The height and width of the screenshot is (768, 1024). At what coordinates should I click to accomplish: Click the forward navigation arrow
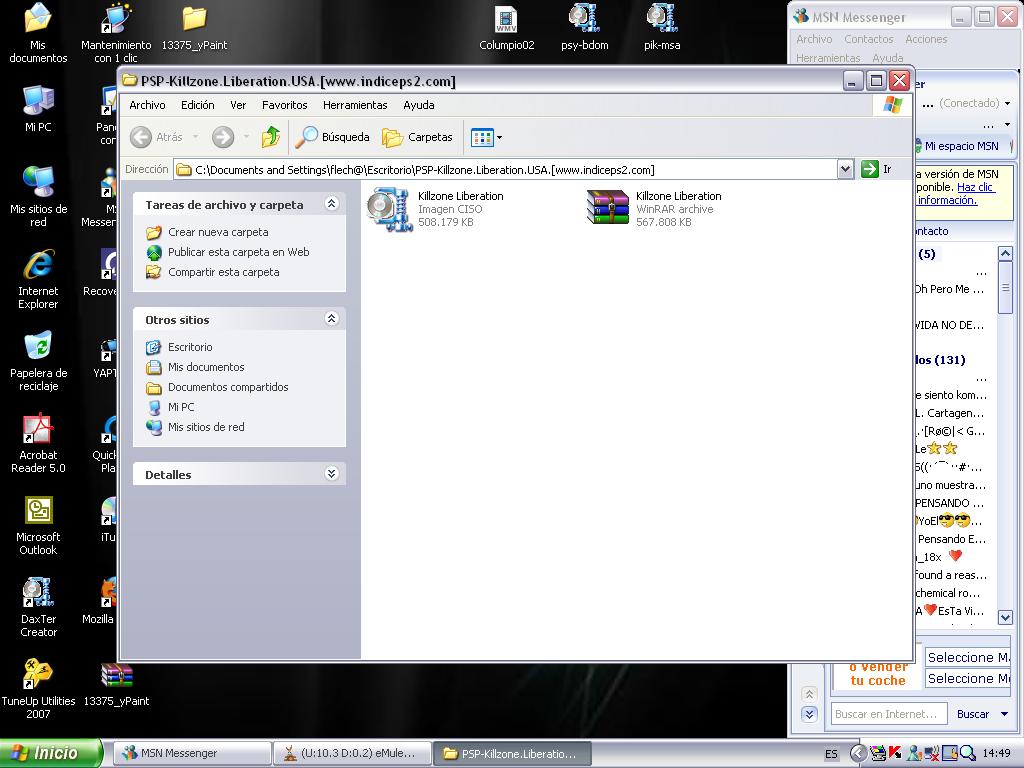click(x=223, y=137)
